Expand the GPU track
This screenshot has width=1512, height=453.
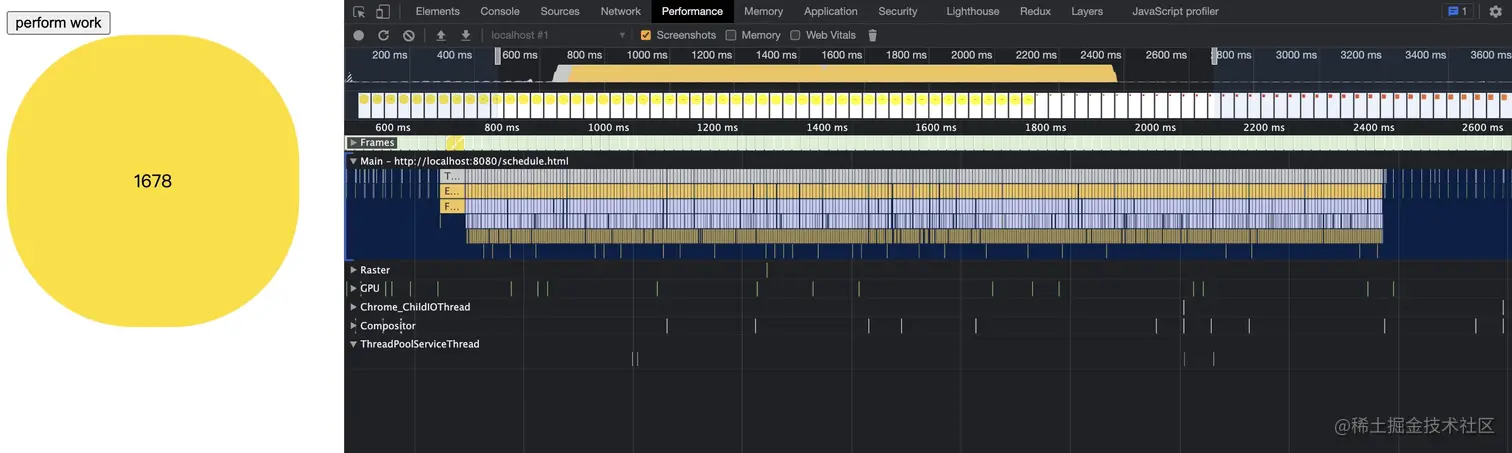(x=353, y=288)
